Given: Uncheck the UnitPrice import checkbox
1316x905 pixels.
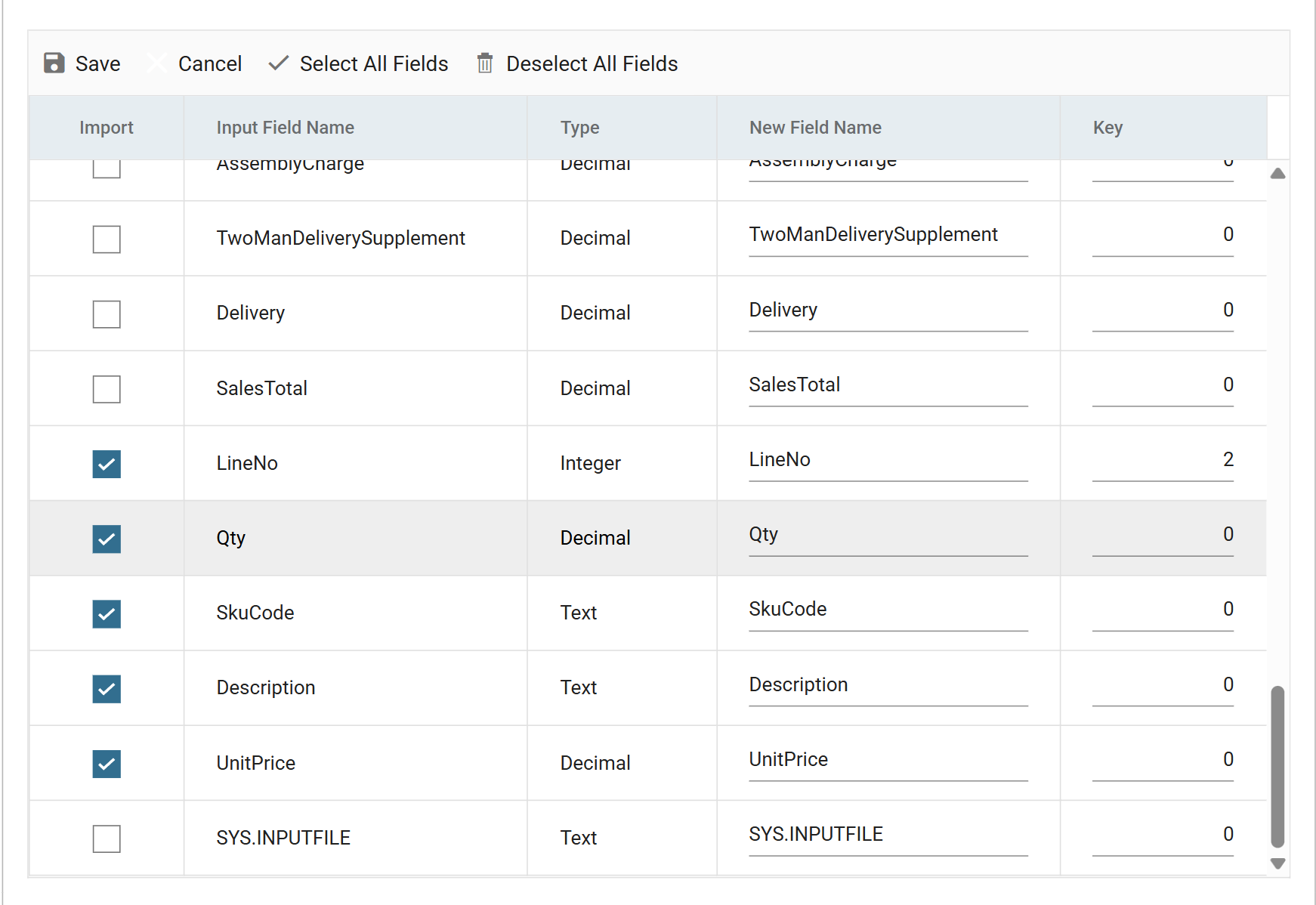Looking at the screenshot, I should tap(107, 764).
